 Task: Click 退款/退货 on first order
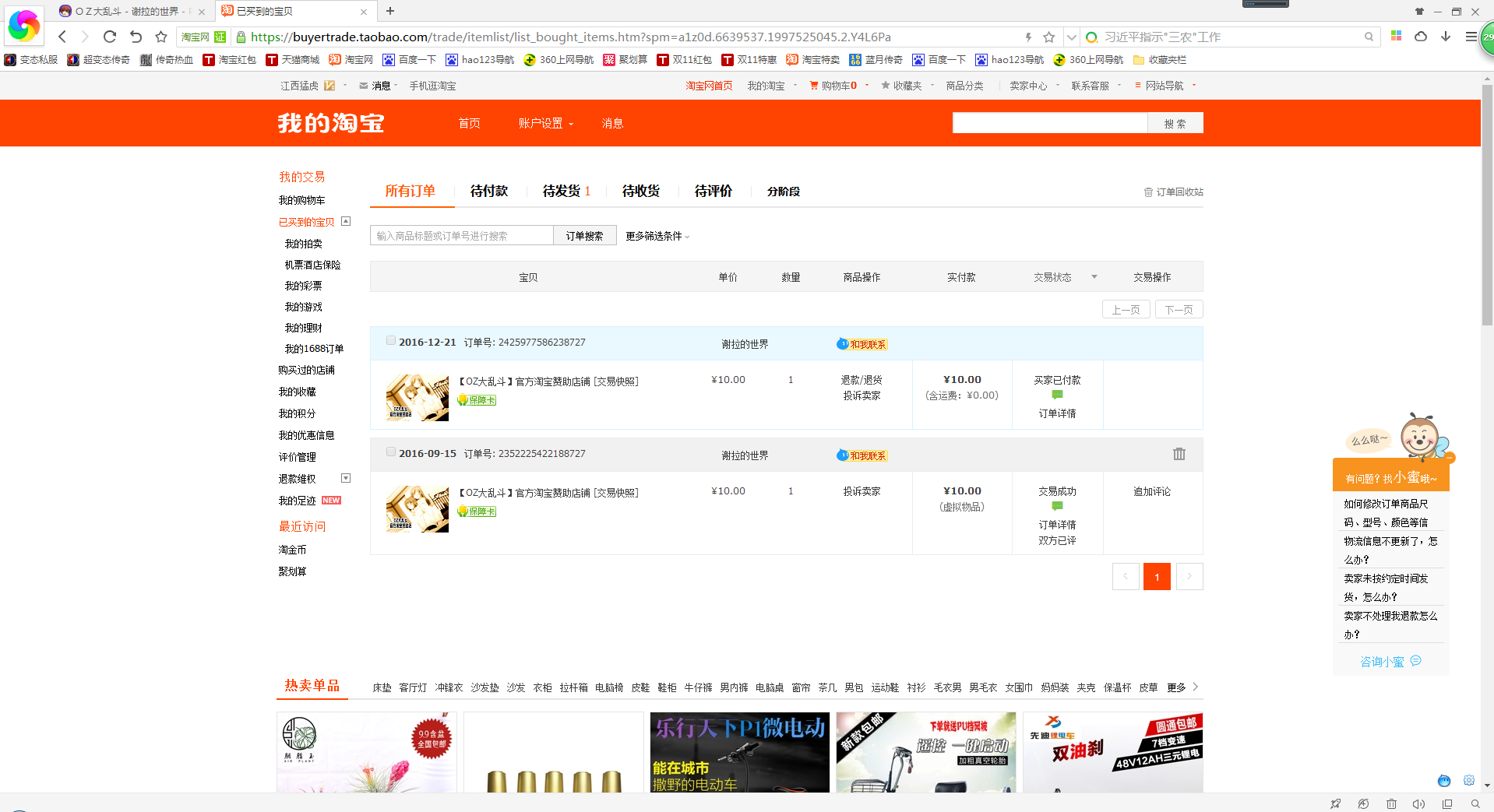click(x=862, y=381)
